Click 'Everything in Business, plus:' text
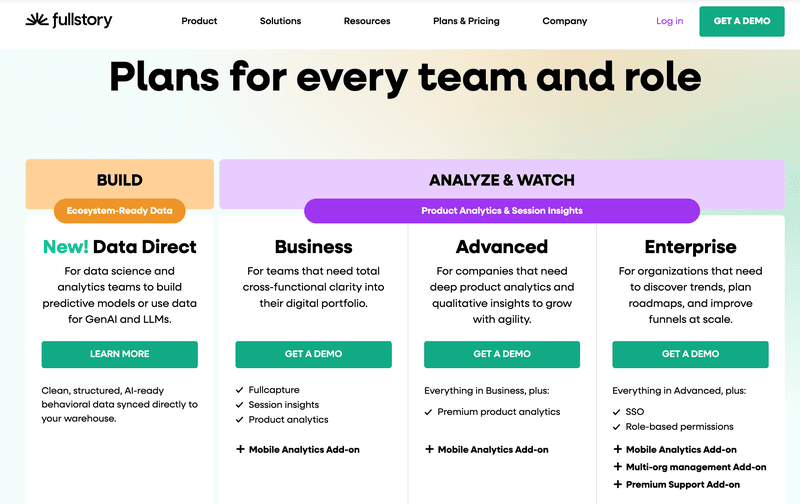 click(487, 391)
